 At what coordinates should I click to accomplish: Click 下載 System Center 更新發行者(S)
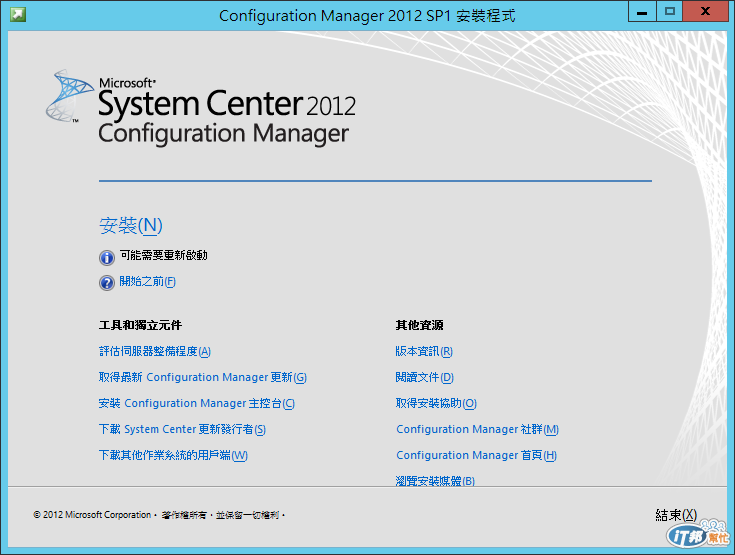pos(182,429)
